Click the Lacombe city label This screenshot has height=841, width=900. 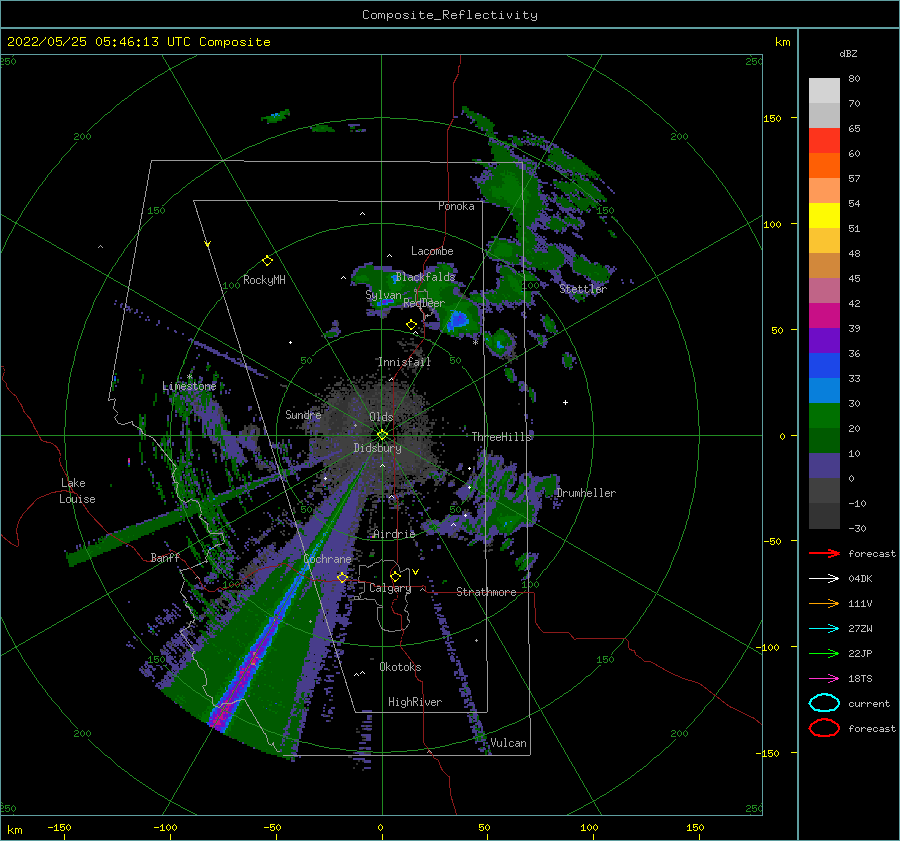(x=432, y=251)
